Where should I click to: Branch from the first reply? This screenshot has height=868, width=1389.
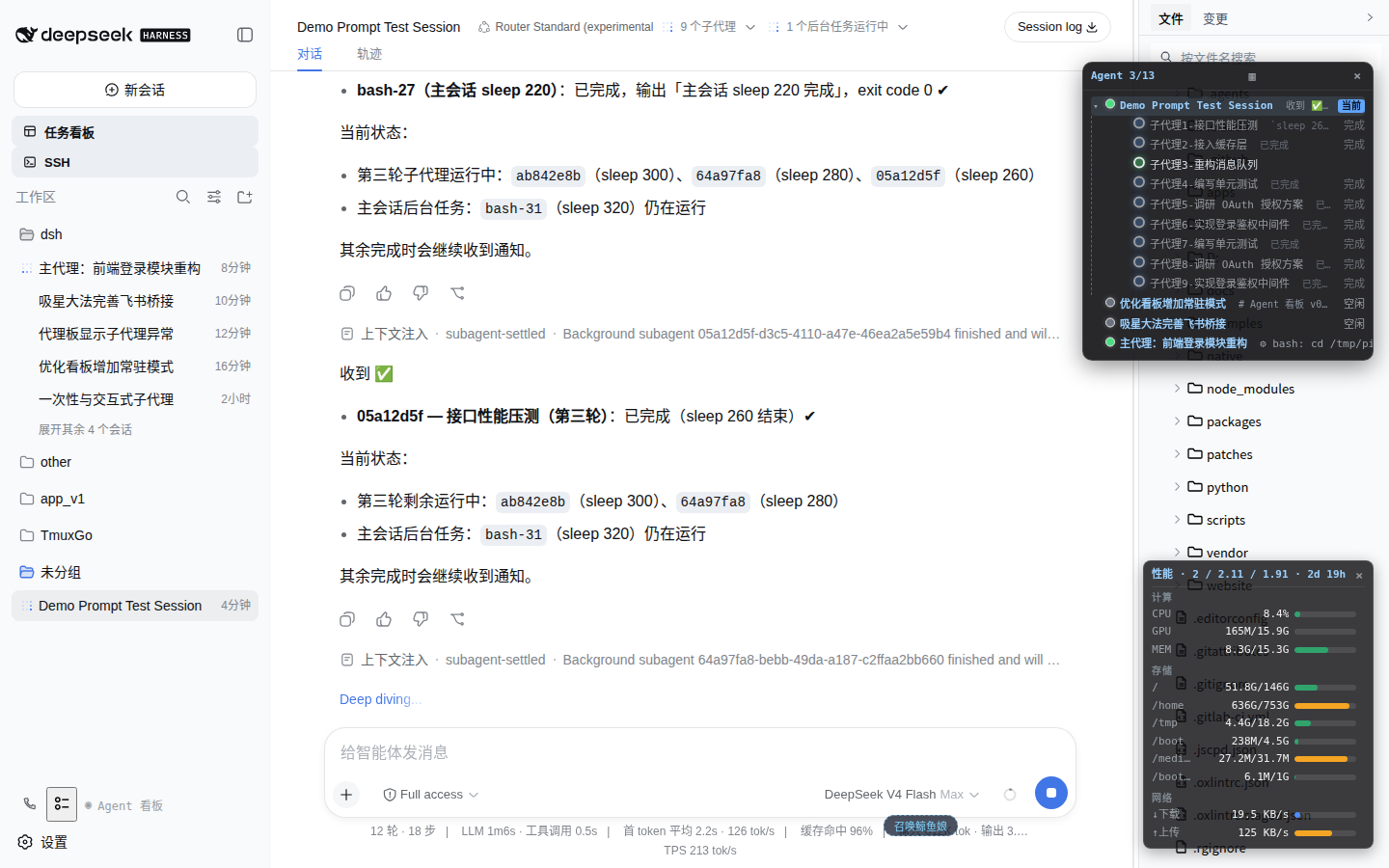tap(457, 293)
